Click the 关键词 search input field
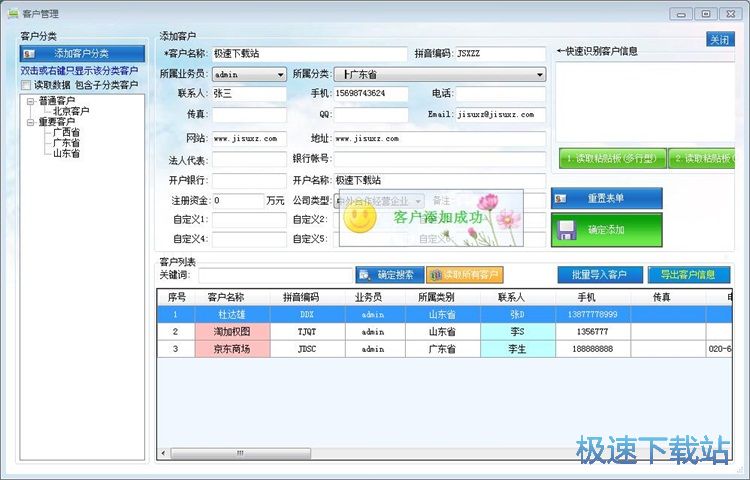Image resolution: width=750 pixels, height=480 pixels. point(276,275)
